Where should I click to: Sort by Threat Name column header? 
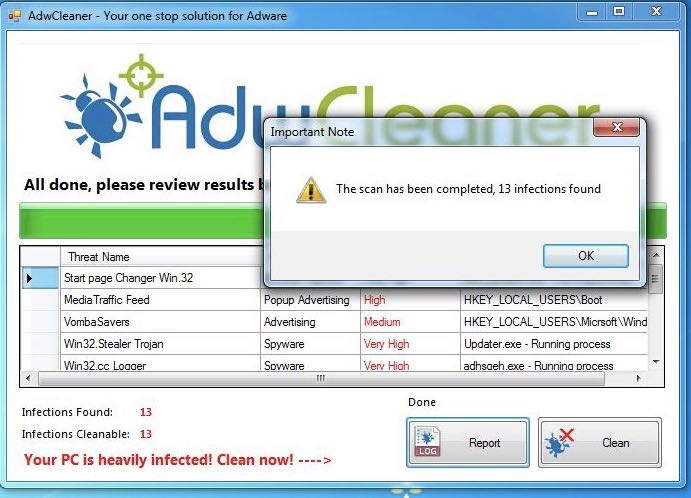160,256
